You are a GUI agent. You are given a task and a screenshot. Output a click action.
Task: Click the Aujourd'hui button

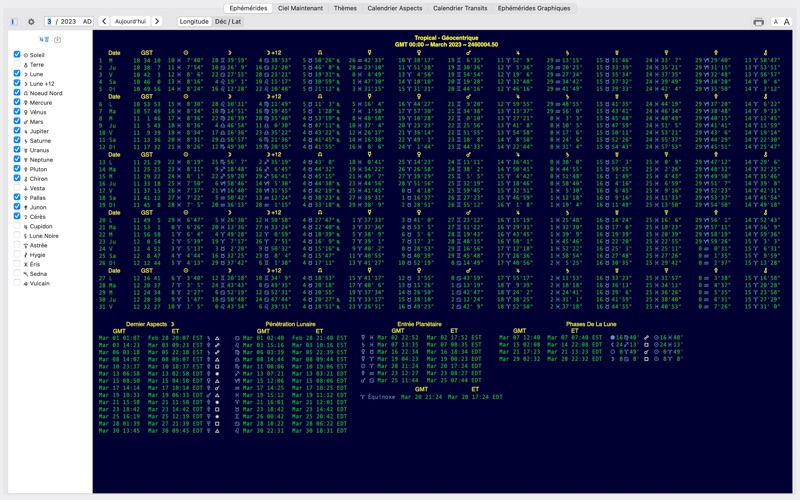(130, 21)
